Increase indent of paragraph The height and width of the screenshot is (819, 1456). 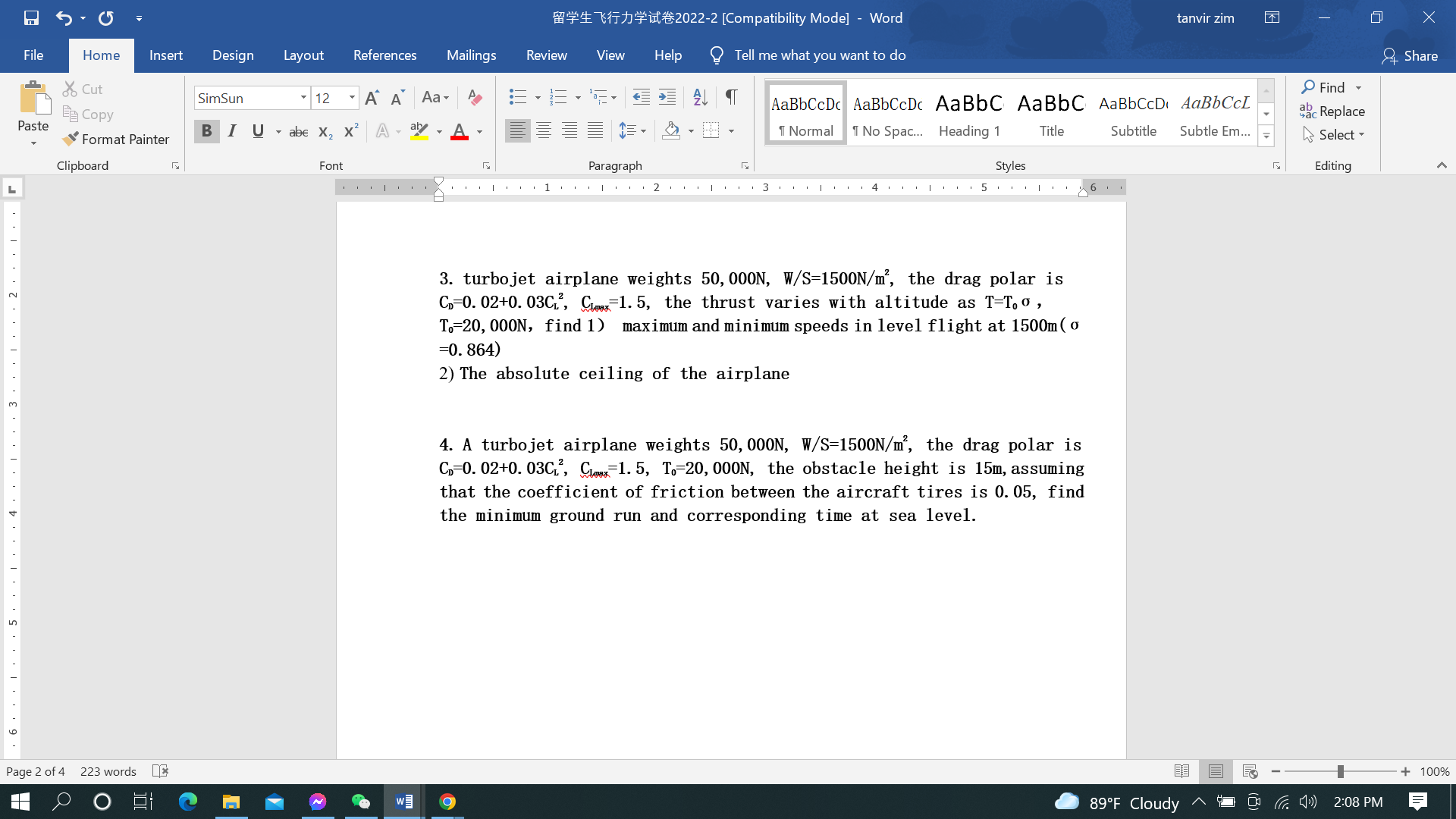pos(667,97)
